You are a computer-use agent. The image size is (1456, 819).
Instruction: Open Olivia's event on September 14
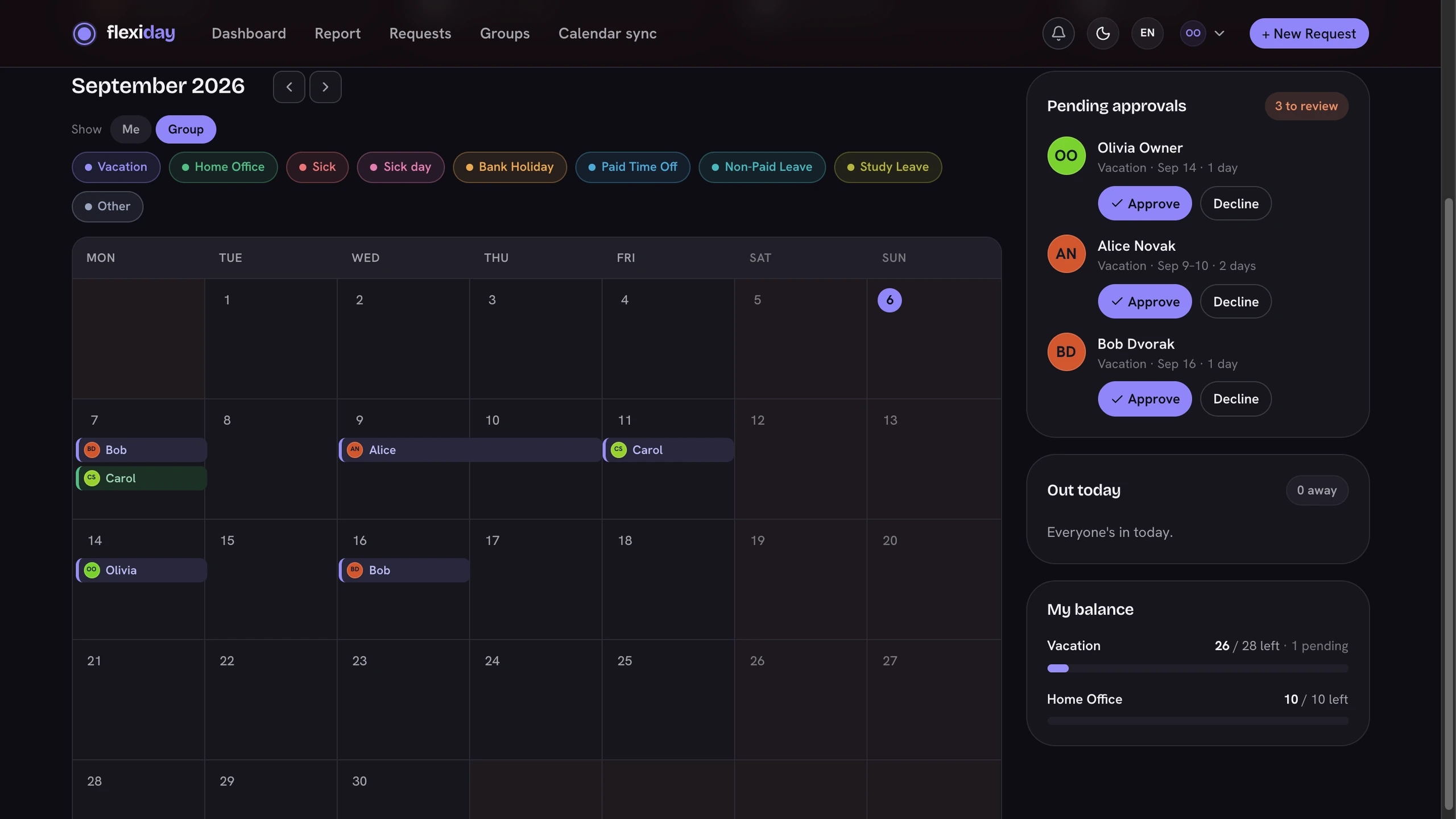click(x=141, y=570)
